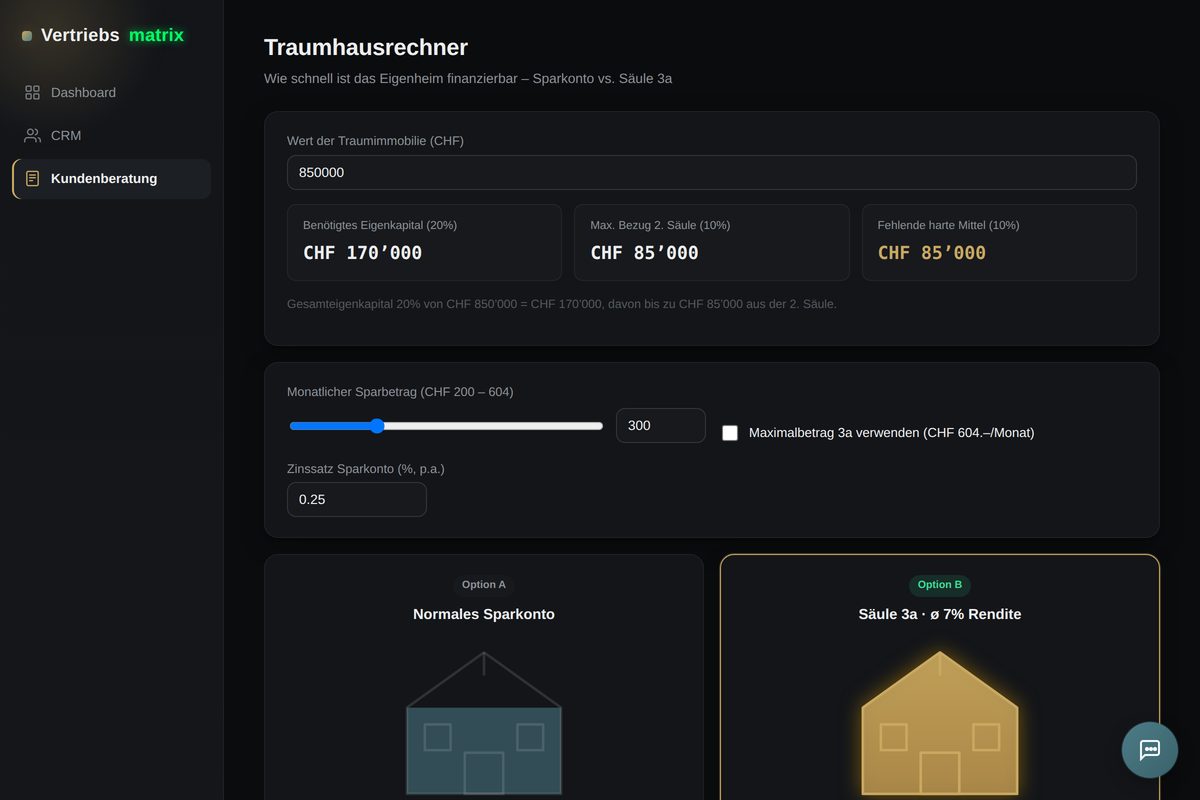The image size is (1200, 800).
Task: Click the Zinssatz Sparkonto input field
Action: click(x=357, y=499)
